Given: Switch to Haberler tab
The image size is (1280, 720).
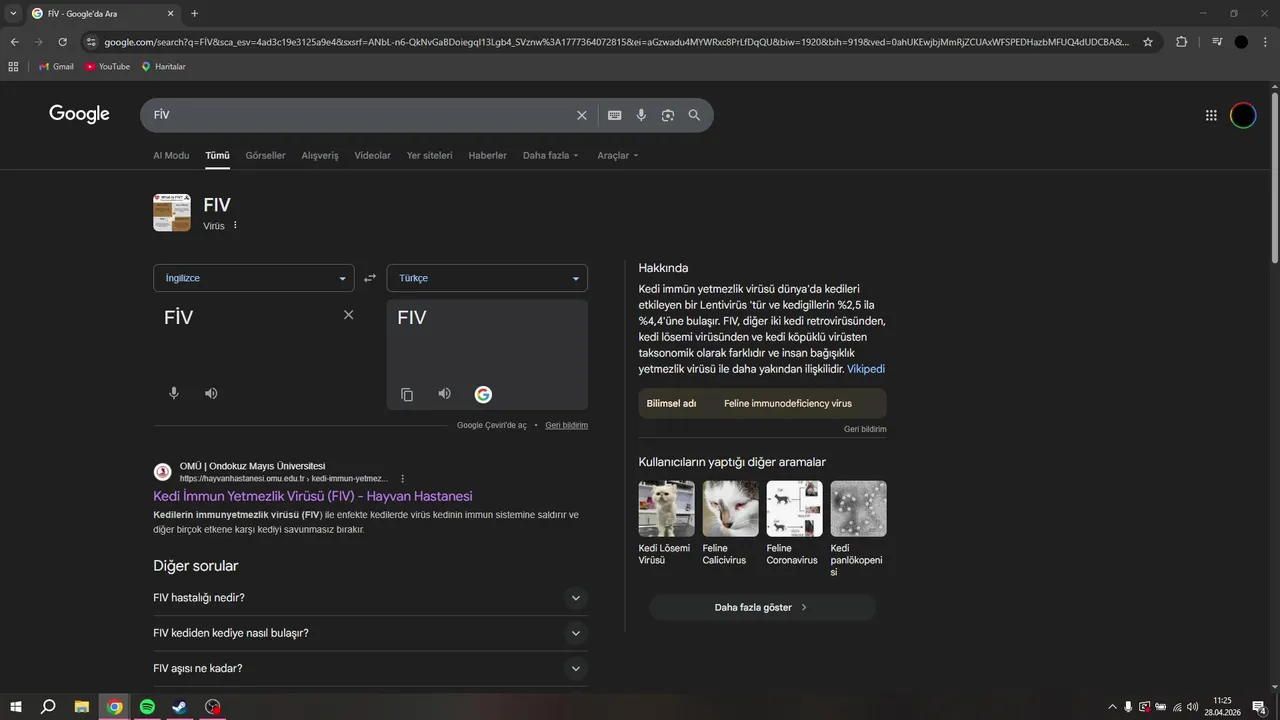Looking at the screenshot, I should pyautogui.click(x=487, y=156).
